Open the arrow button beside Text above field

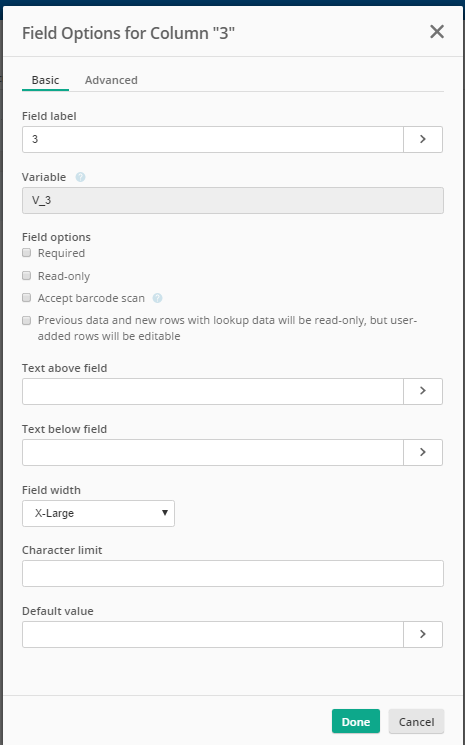423,391
